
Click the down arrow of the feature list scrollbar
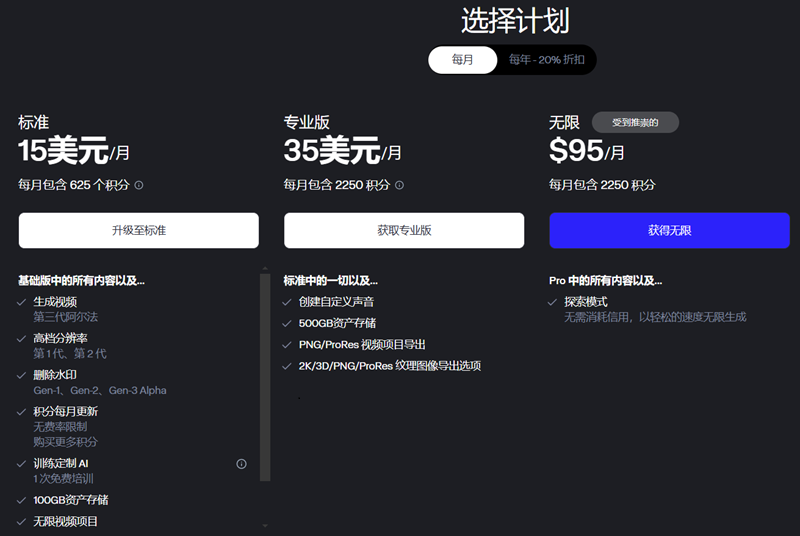(265, 525)
